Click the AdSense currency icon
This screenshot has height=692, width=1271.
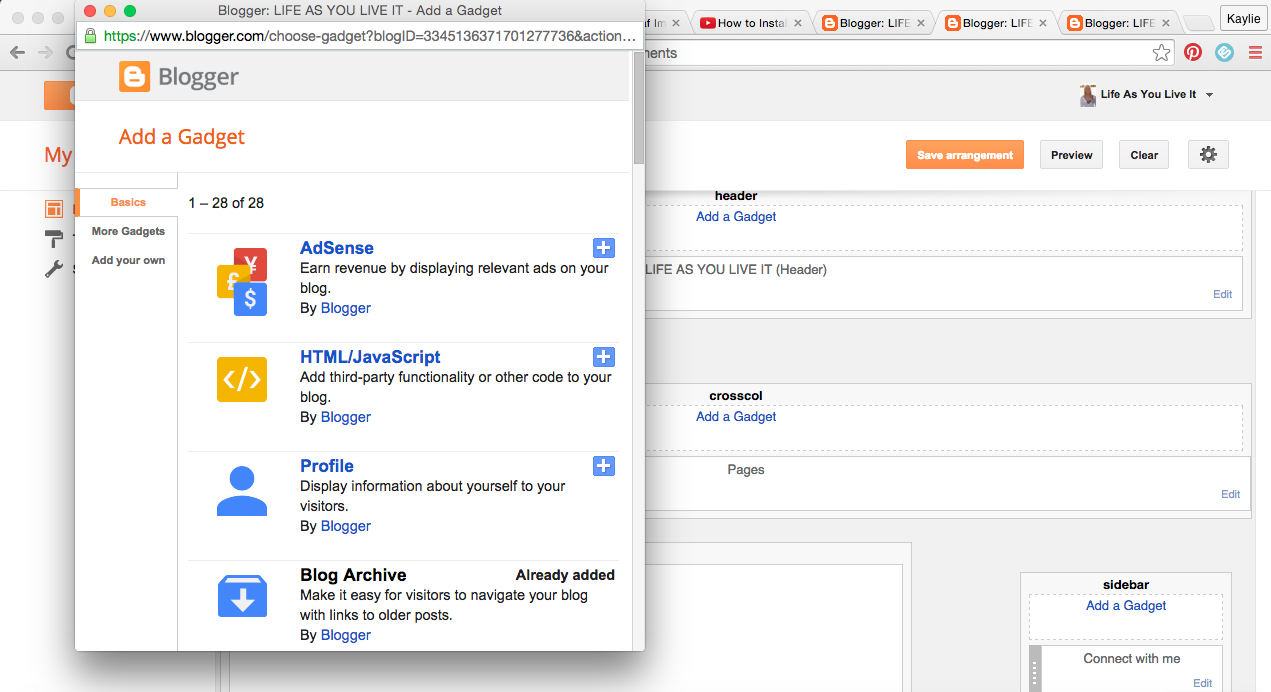tap(242, 282)
